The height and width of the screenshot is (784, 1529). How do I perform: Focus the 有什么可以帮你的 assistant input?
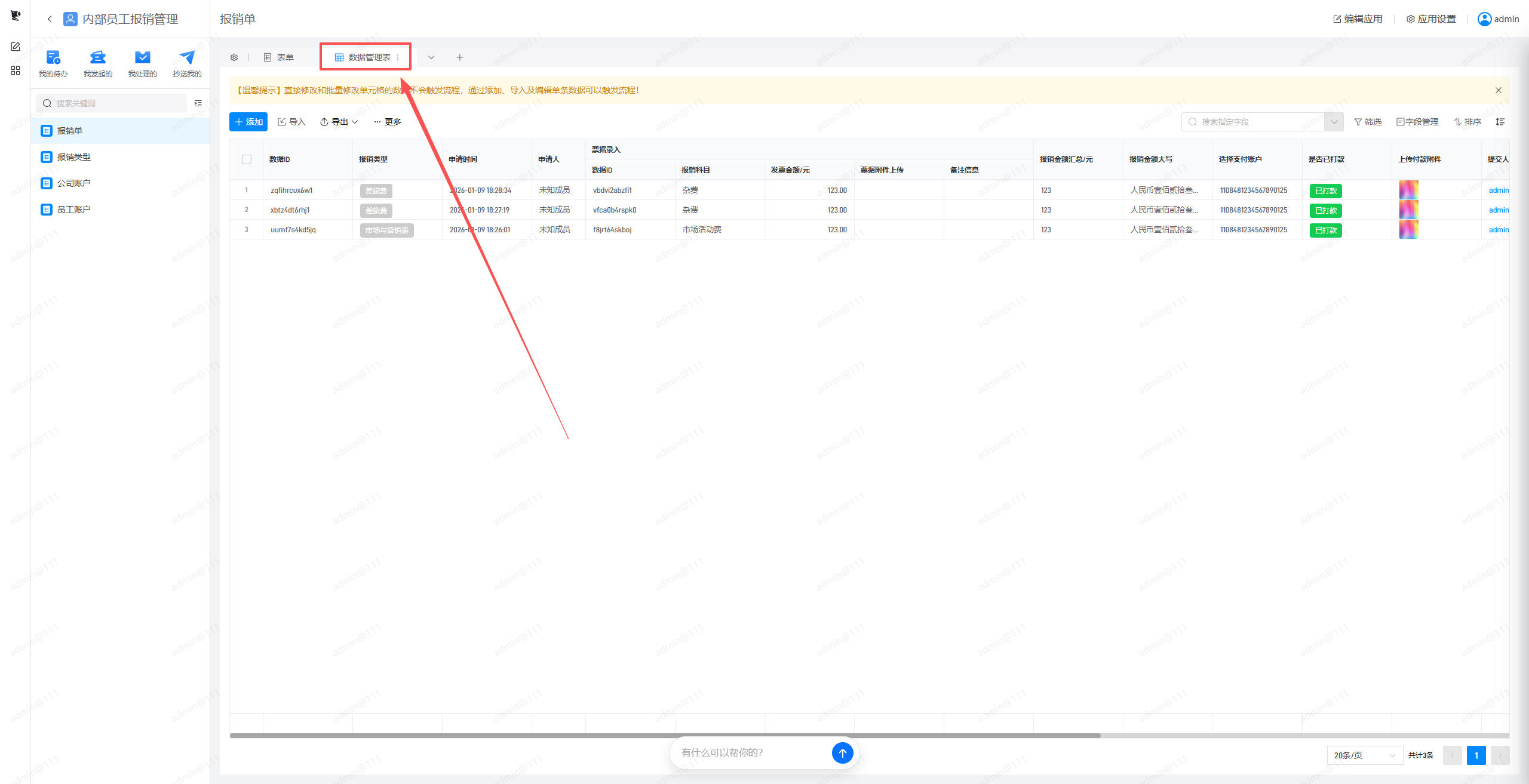point(754,753)
